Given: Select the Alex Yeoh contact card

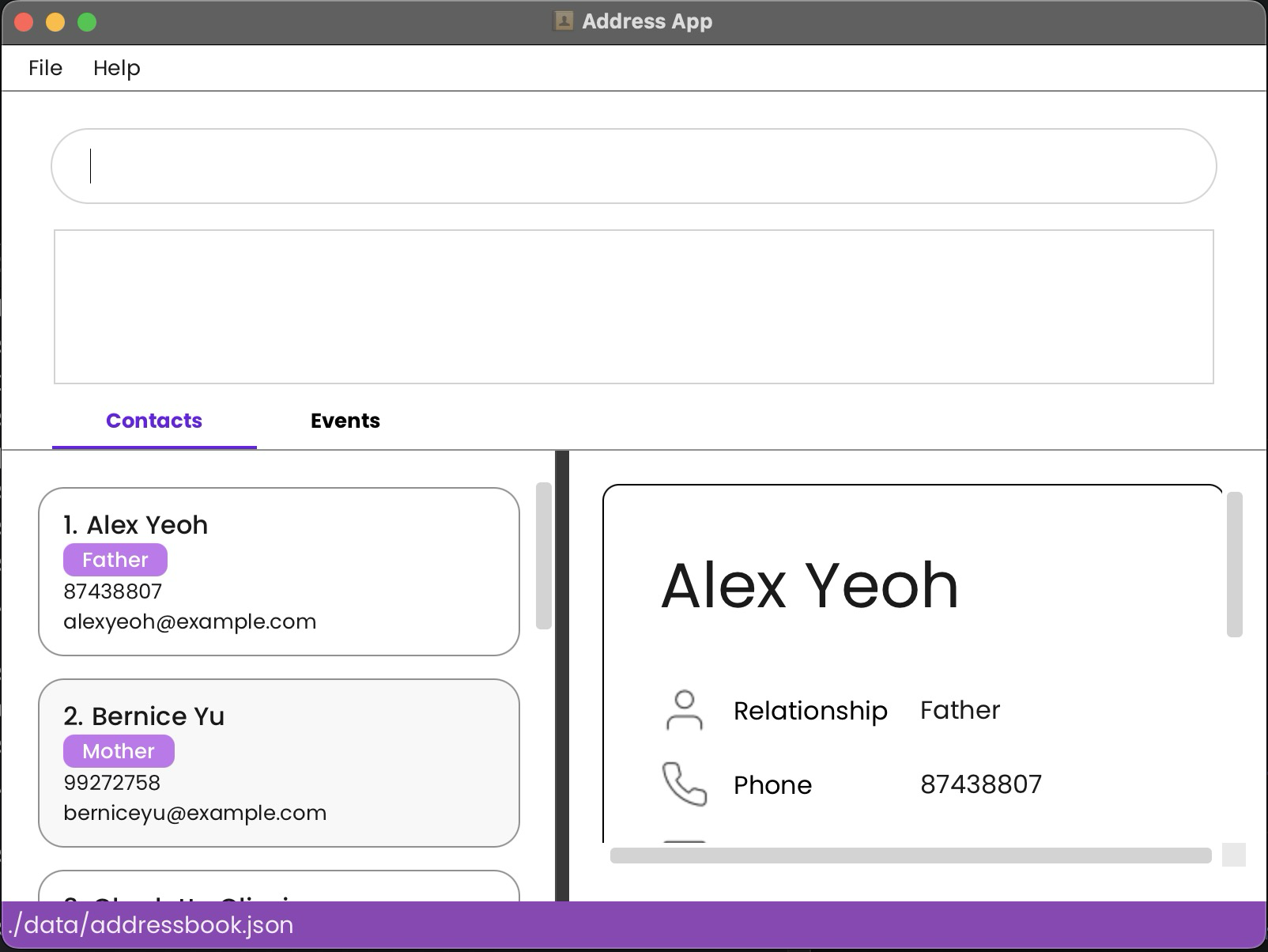Looking at the screenshot, I should point(279,572).
